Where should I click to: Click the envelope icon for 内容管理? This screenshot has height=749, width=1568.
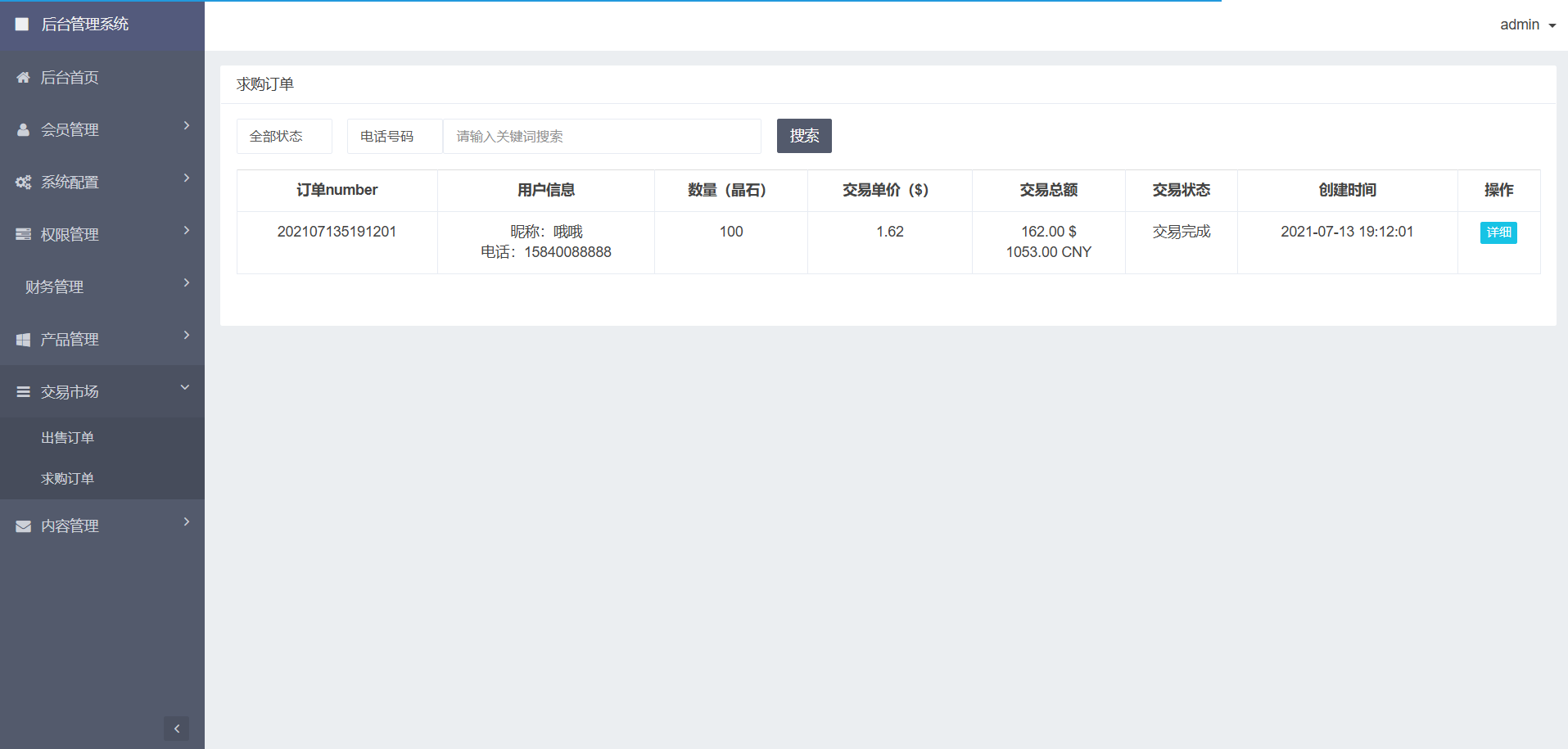[x=23, y=526]
